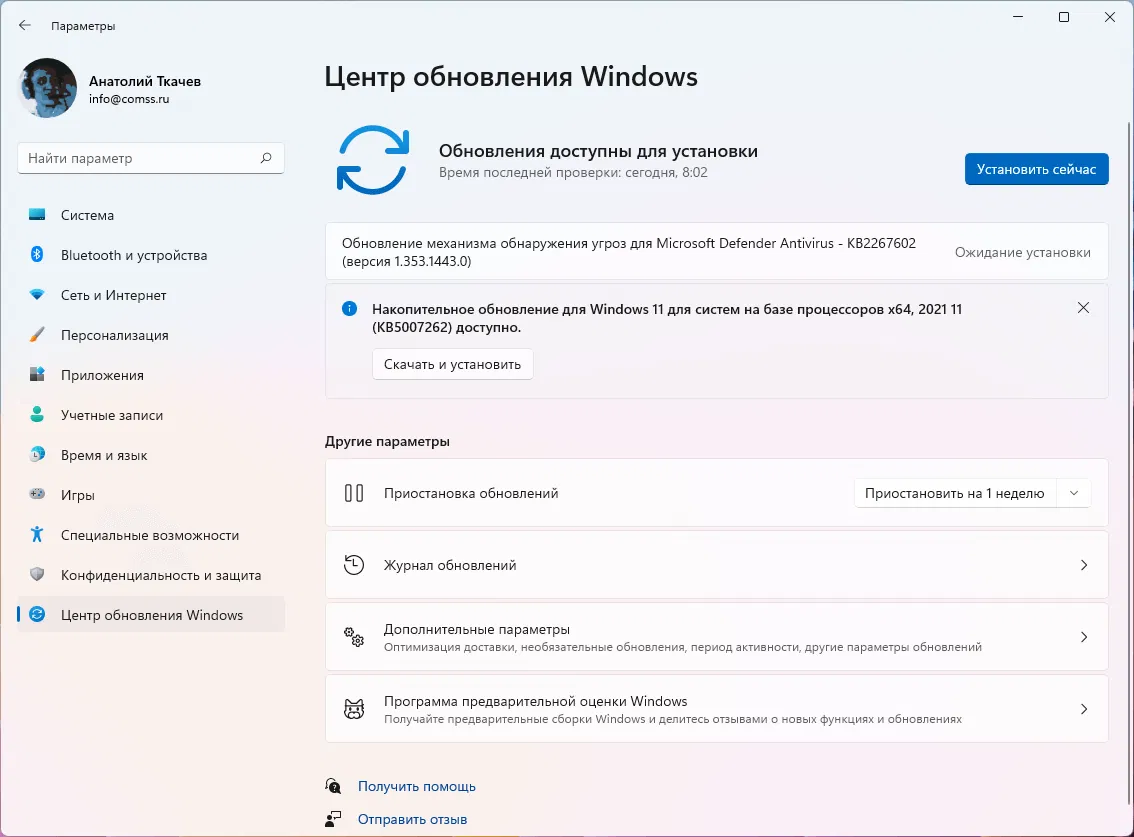Click the back arrow at top left
Screen dimensions: 1134x837
[24, 25]
